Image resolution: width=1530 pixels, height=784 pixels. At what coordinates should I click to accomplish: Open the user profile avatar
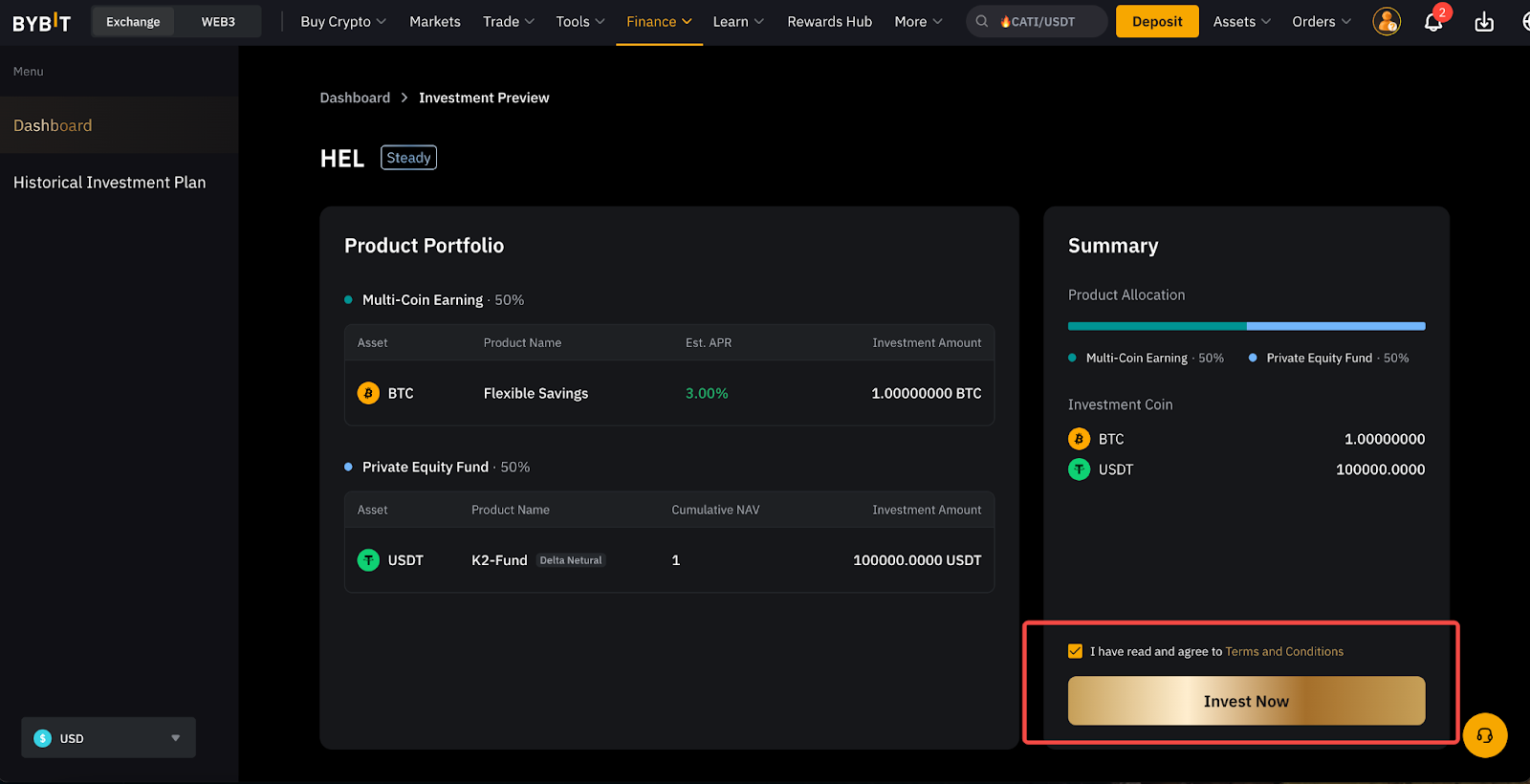[x=1386, y=21]
